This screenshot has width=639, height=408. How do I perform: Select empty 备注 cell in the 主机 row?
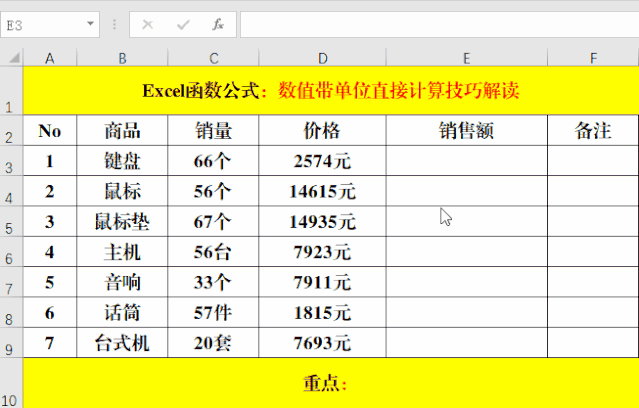click(x=593, y=252)
